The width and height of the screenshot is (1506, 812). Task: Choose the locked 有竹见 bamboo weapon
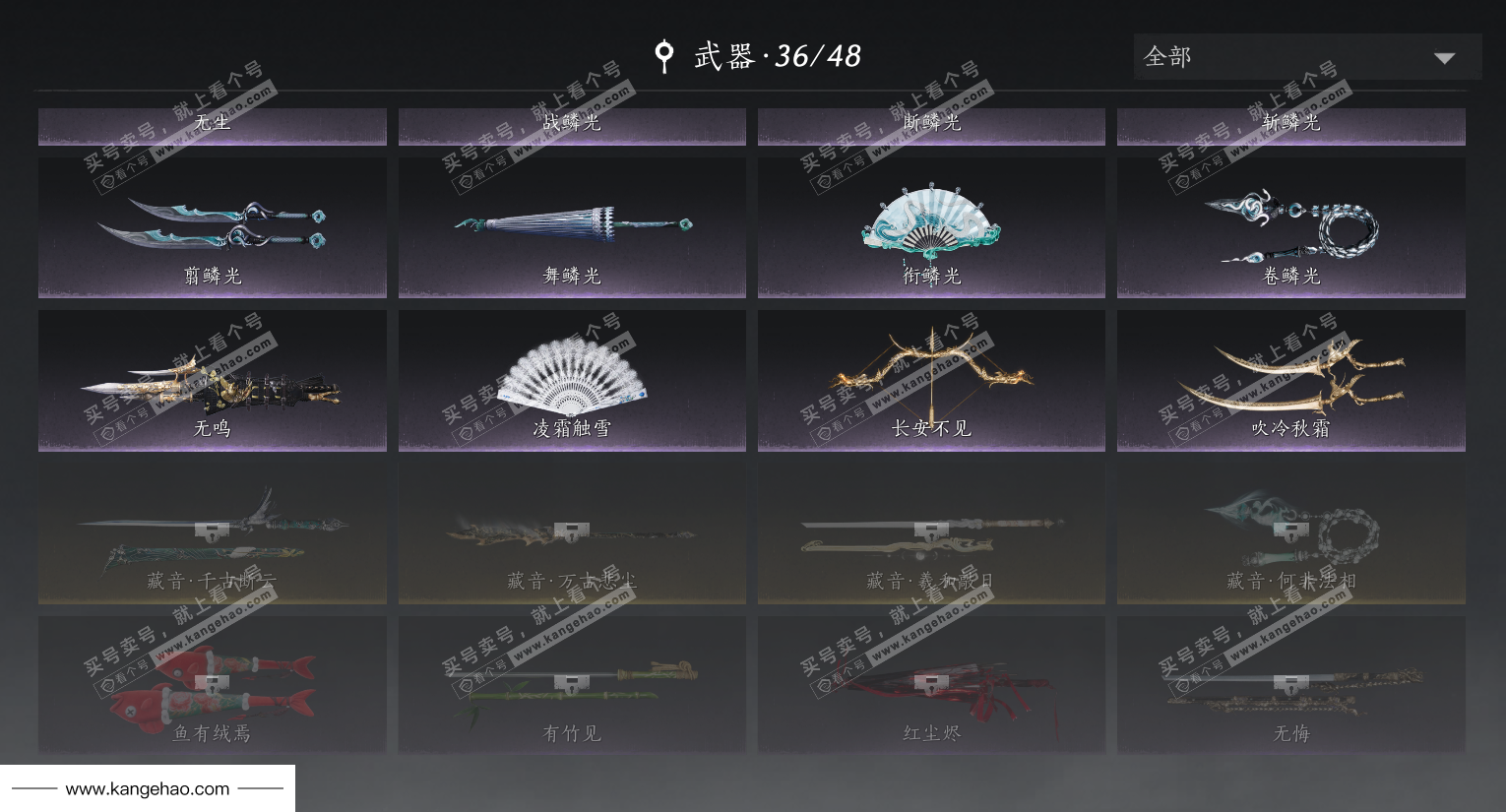[572, 686]
